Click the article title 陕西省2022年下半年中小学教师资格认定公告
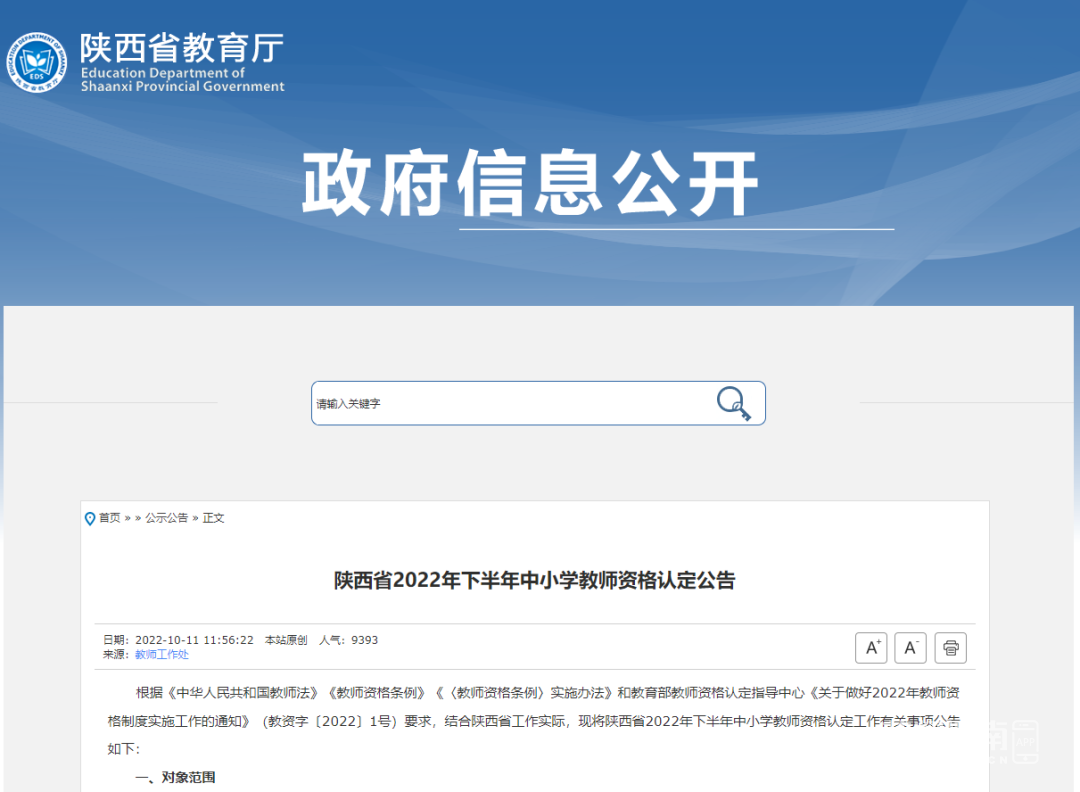1080x792 pixels. click(x=535, y=581)
